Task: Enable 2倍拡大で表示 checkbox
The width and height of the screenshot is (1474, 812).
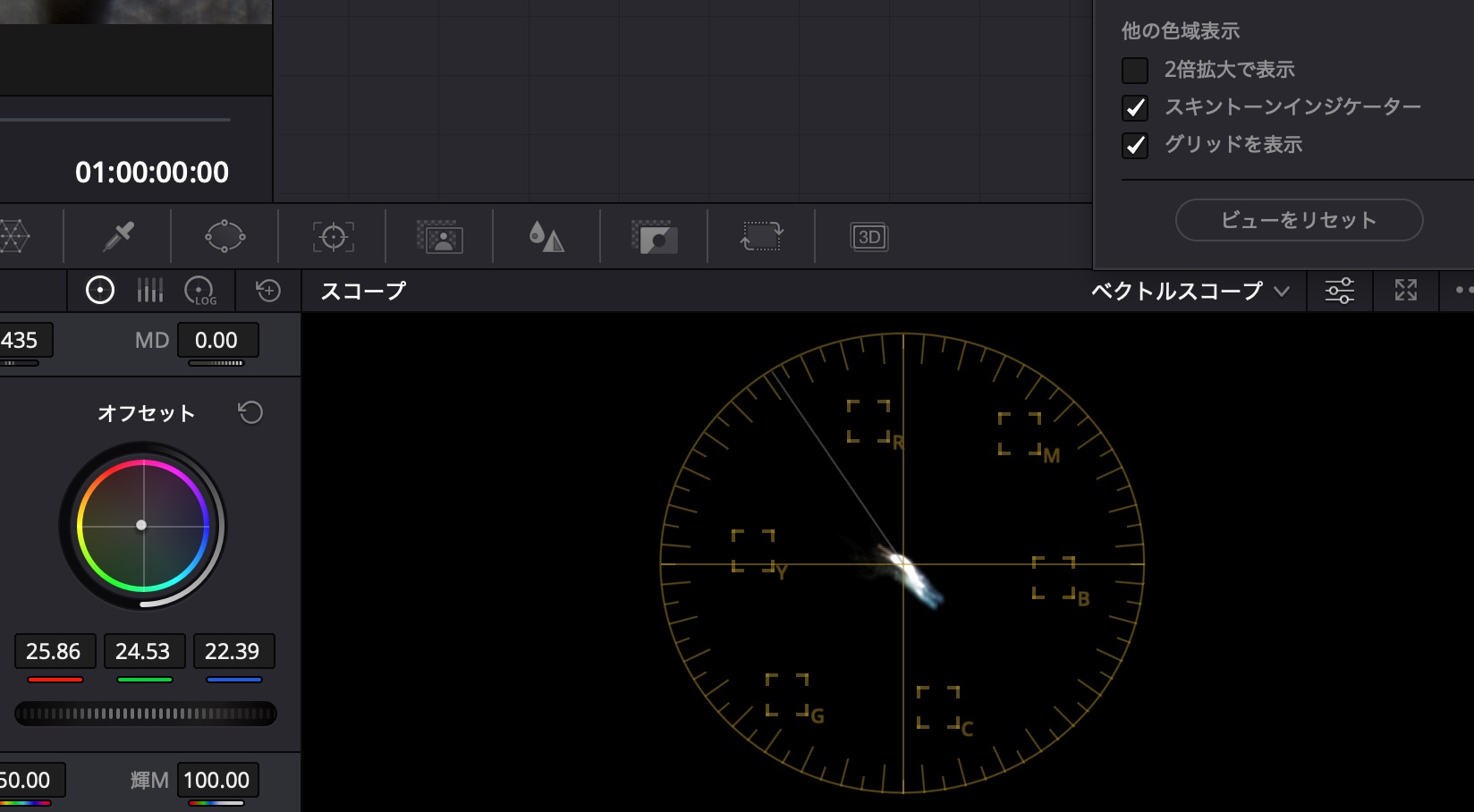Action: coord(1136,69)
